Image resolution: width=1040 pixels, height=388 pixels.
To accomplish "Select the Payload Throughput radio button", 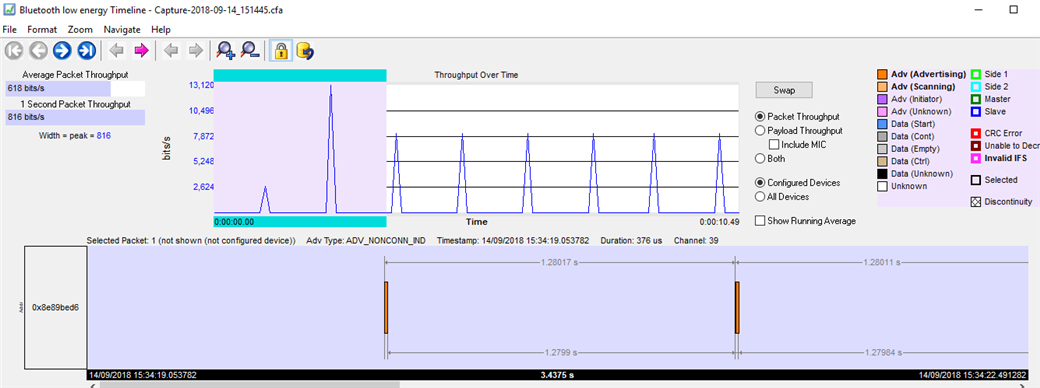I will point(761,131).
